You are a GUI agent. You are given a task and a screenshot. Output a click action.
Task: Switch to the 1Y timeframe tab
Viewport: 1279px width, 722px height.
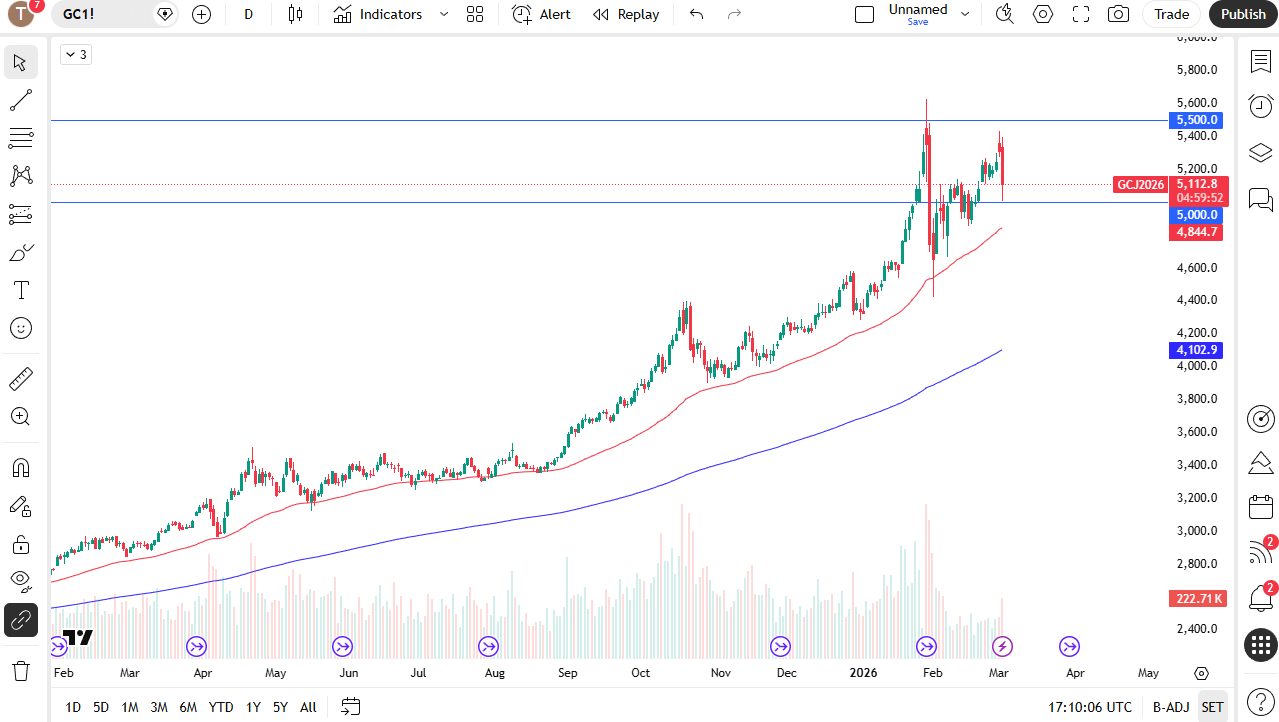click(252, 707)
